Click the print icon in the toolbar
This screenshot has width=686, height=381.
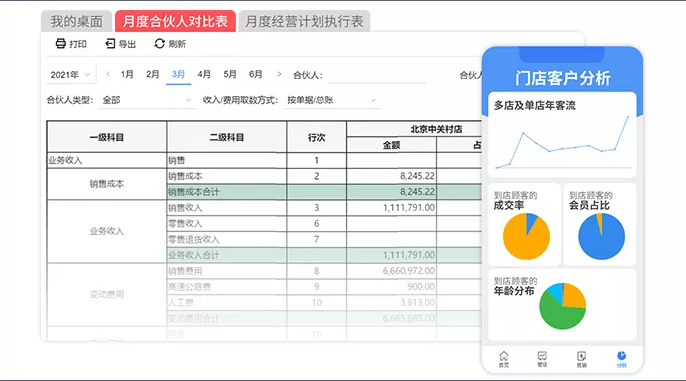pos(60,43)
